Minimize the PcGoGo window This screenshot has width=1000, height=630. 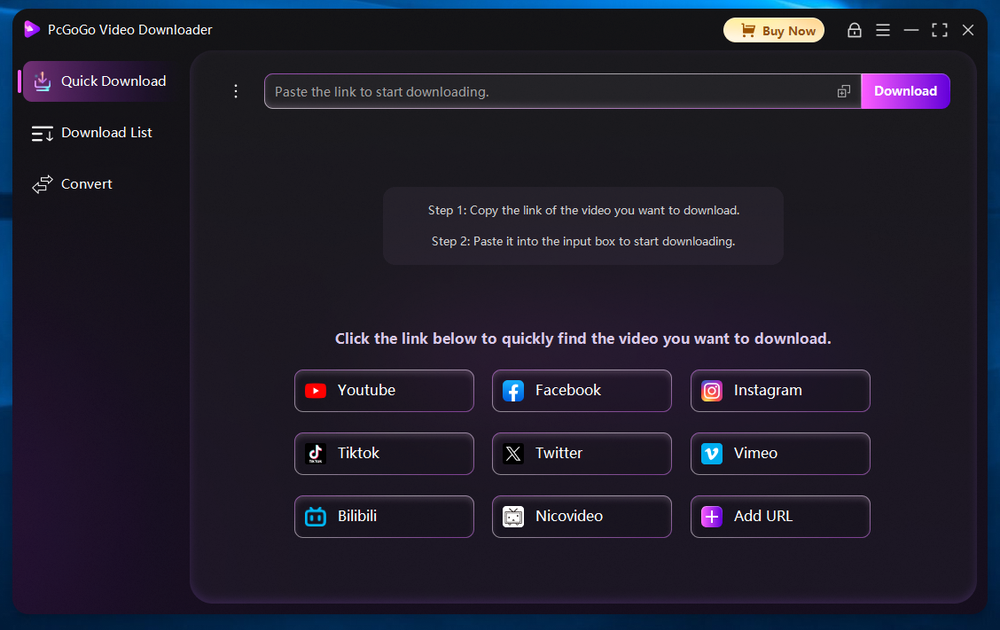click(911, 31)
